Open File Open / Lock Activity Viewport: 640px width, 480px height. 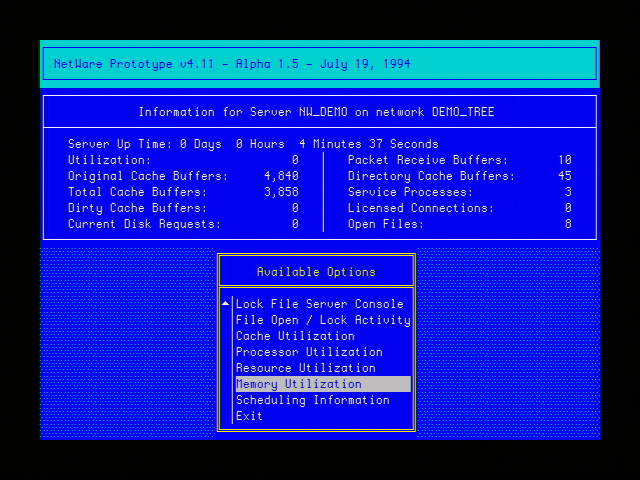[x=323, y=320]
